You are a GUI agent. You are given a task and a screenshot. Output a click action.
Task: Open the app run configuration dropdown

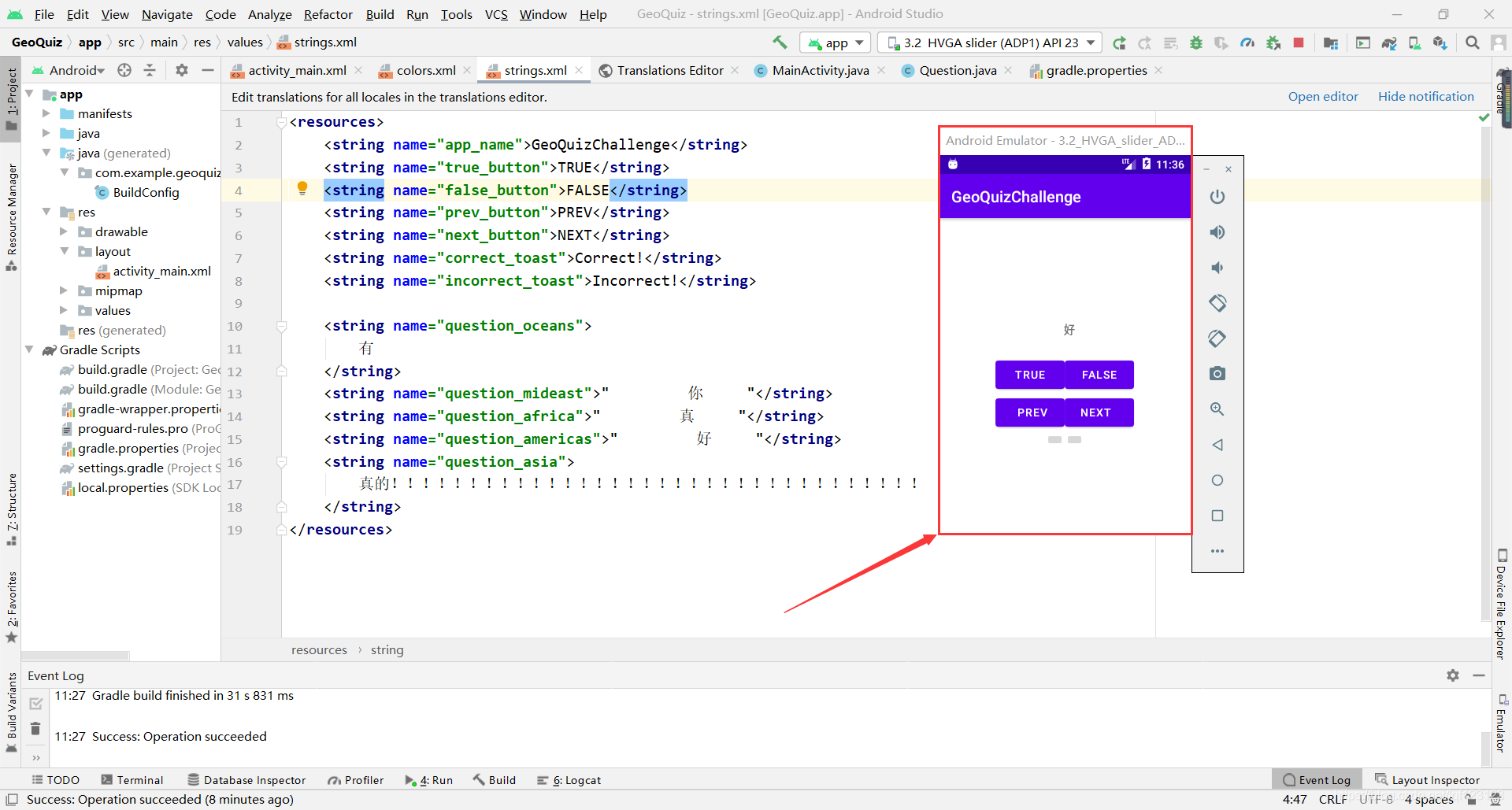[836, 43]
